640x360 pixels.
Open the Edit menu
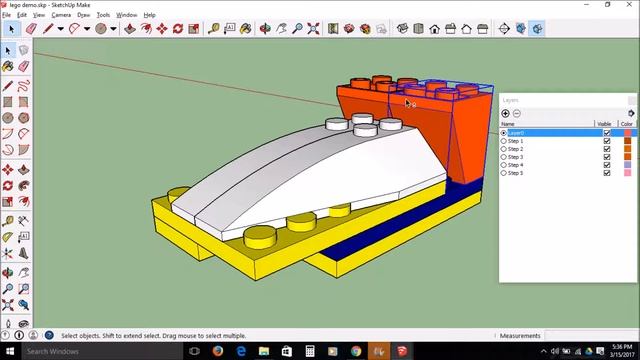pos(22,15)
